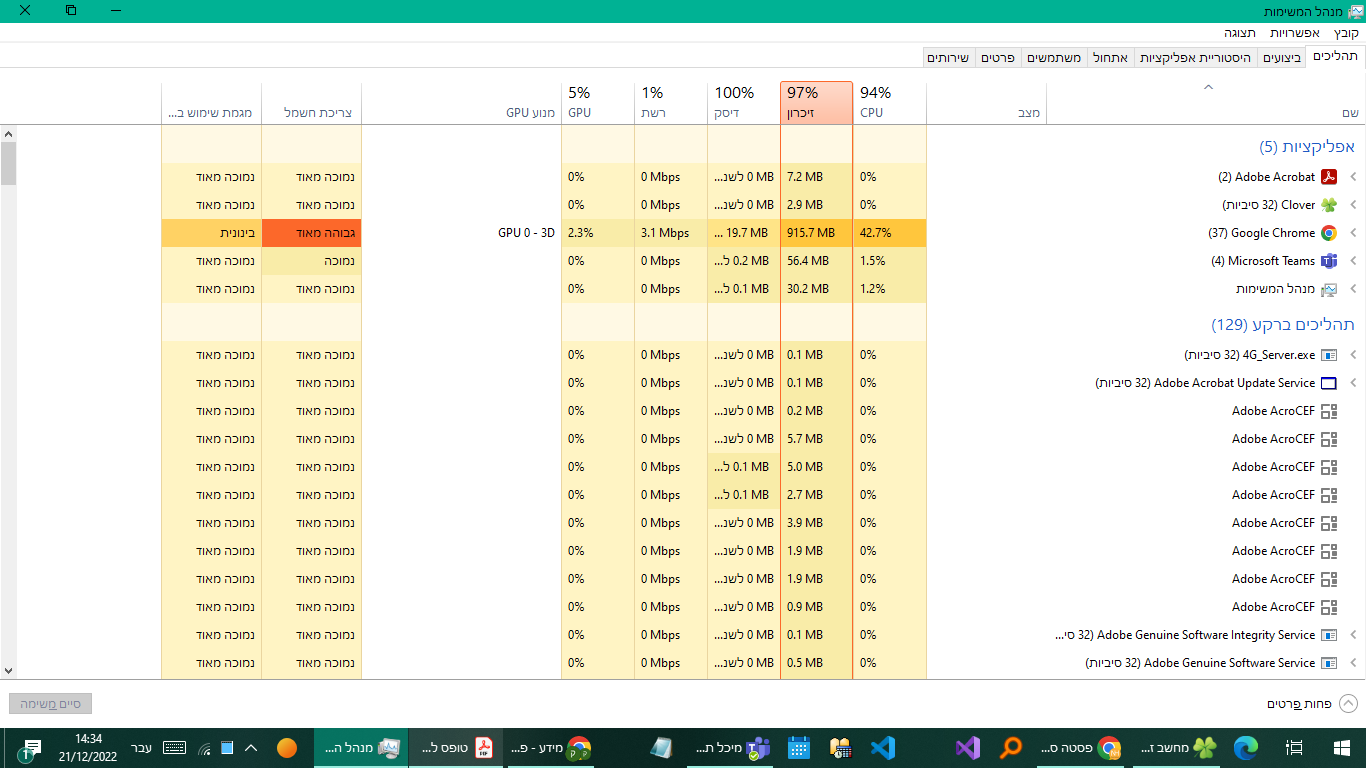Expand the מנהל המשימות process group
The height and width of the screenshot is (768, 1366).
pos(1353,289)
